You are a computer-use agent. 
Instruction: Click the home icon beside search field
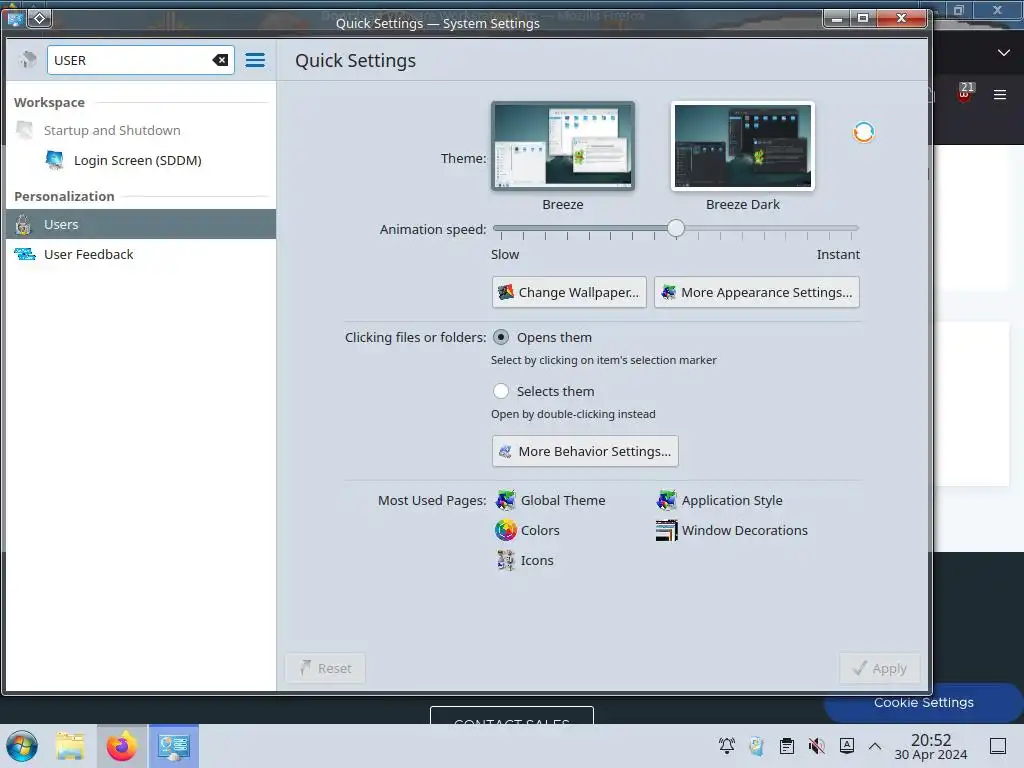27,60
